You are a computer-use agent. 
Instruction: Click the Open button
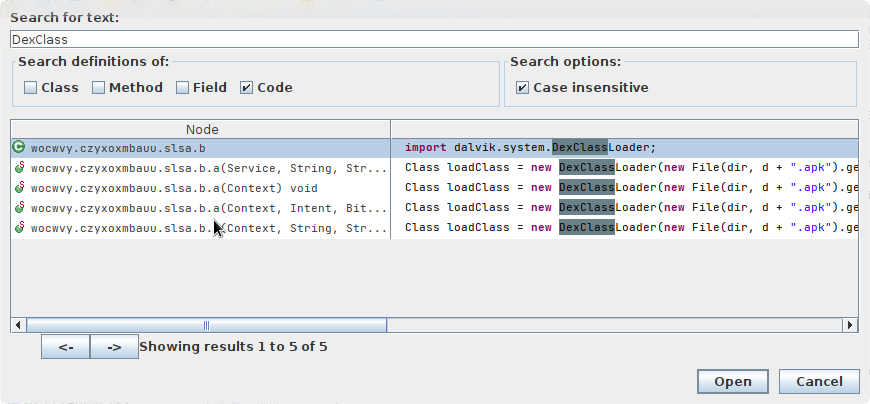(733, 382)
